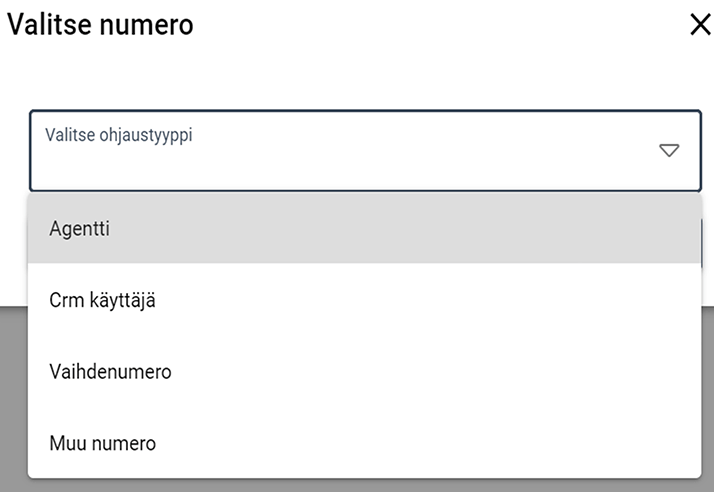Pick Vaihdenumero as routing type

click(x=110, y=372)
